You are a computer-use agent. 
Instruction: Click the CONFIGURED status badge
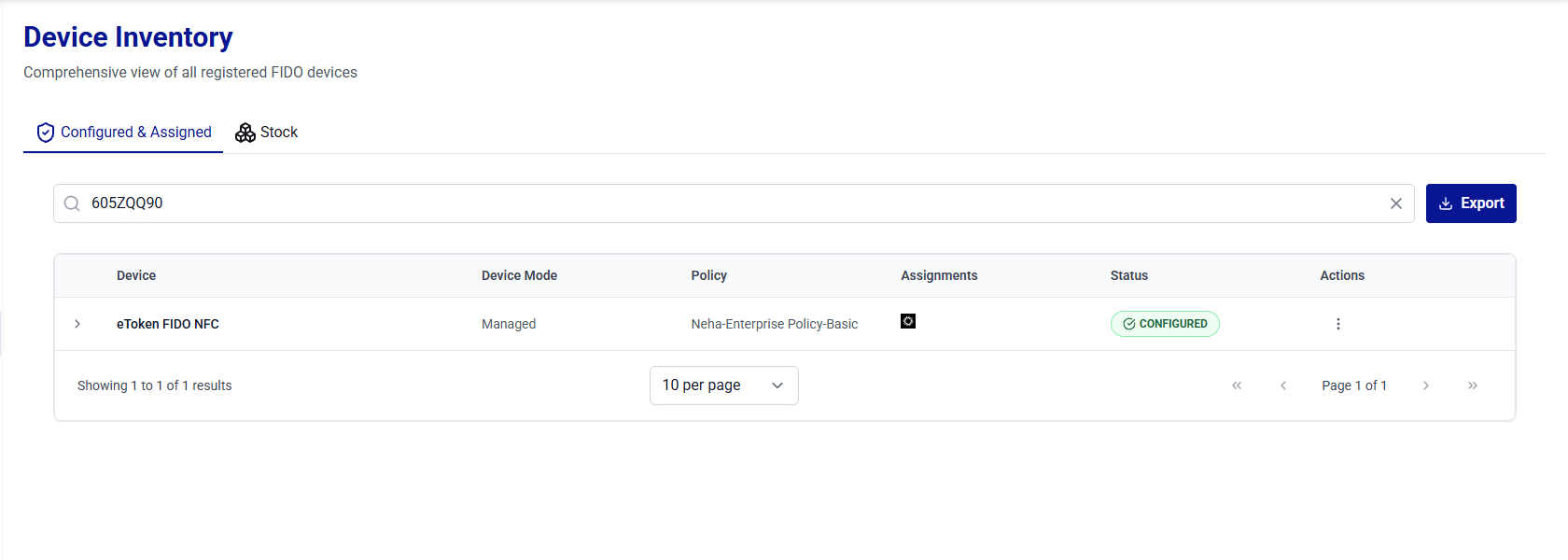(1165, 324)
